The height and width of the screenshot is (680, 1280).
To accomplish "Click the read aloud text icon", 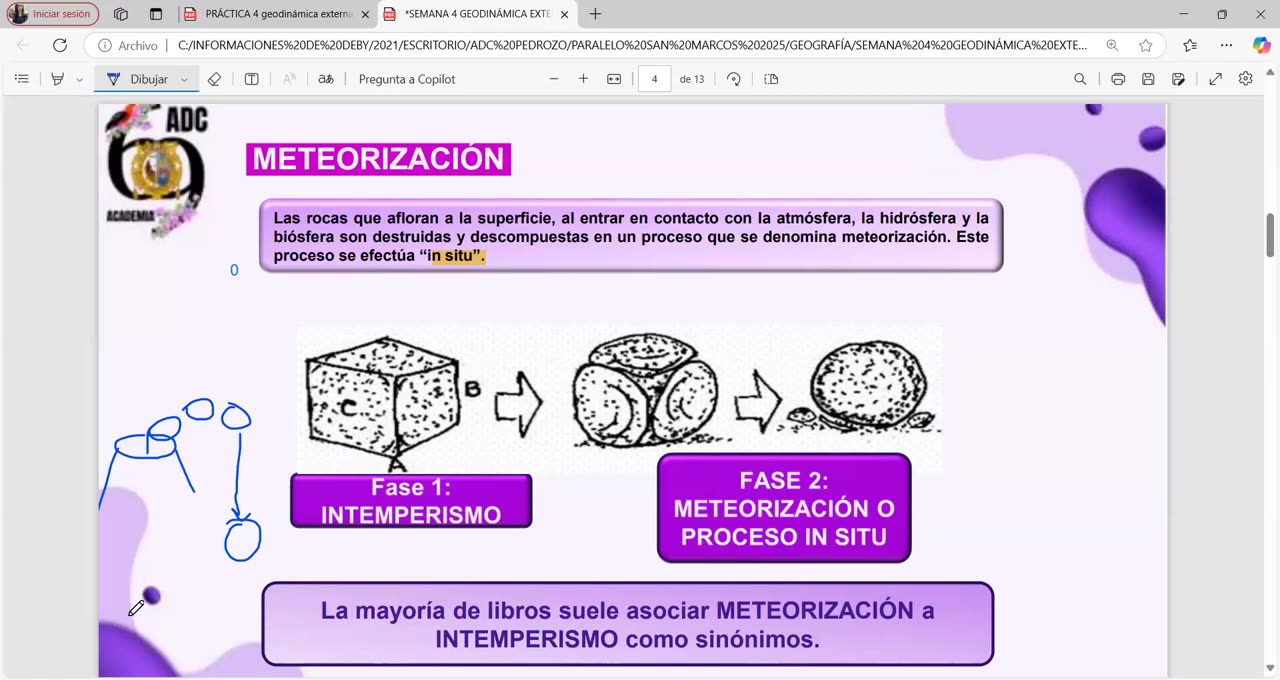I will tap(289, 79).
